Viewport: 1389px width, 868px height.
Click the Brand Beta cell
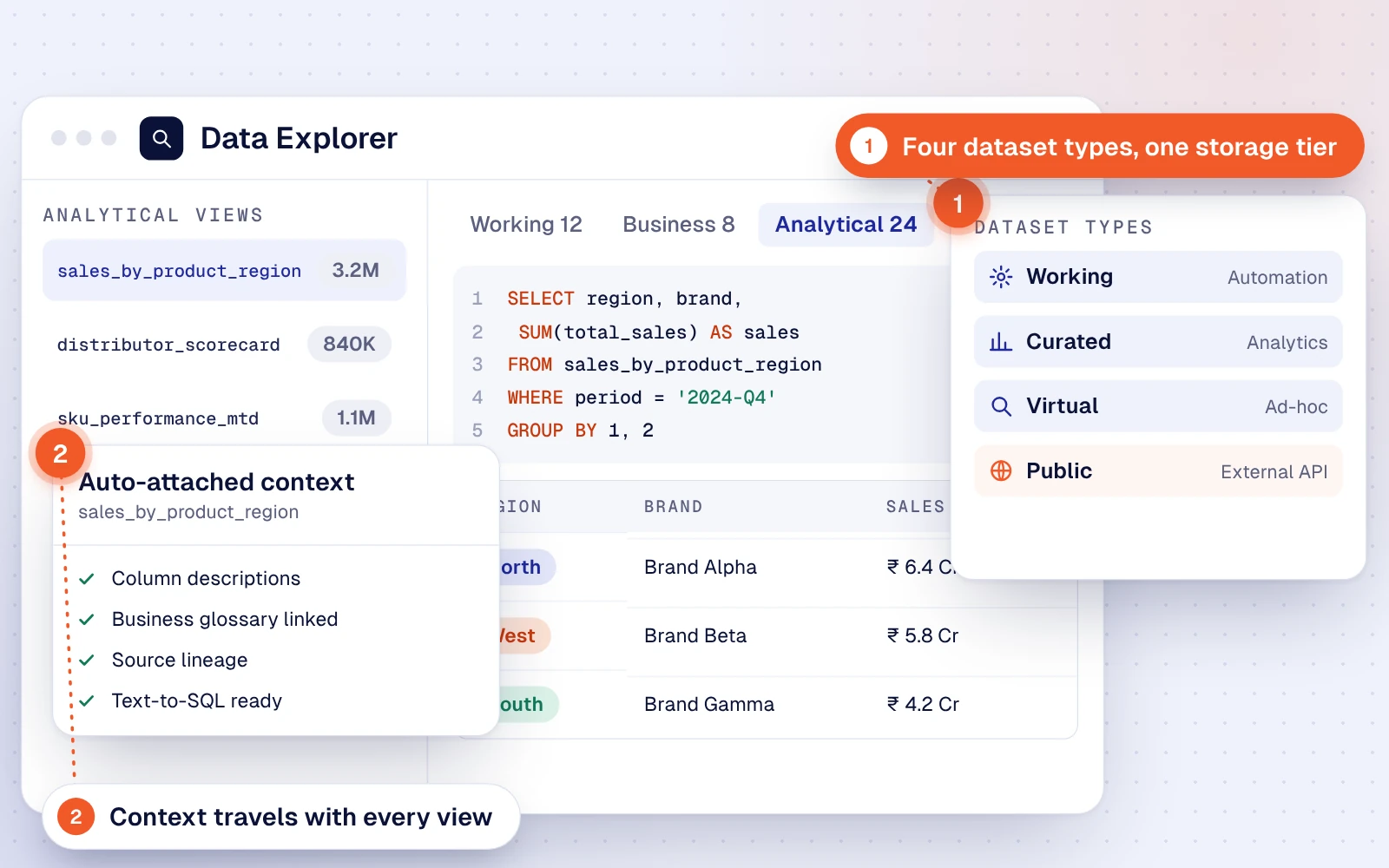(695, 636)
